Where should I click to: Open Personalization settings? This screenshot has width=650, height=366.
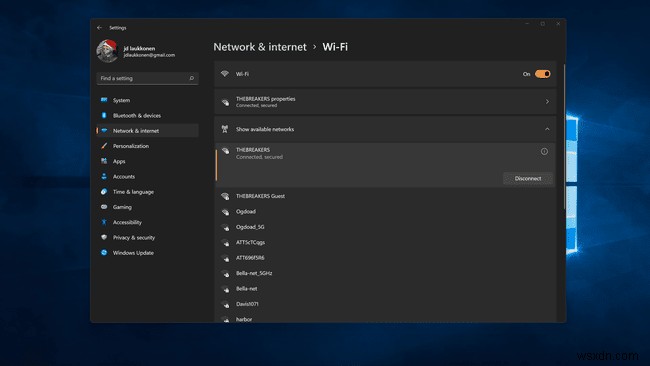pos(148,146)
